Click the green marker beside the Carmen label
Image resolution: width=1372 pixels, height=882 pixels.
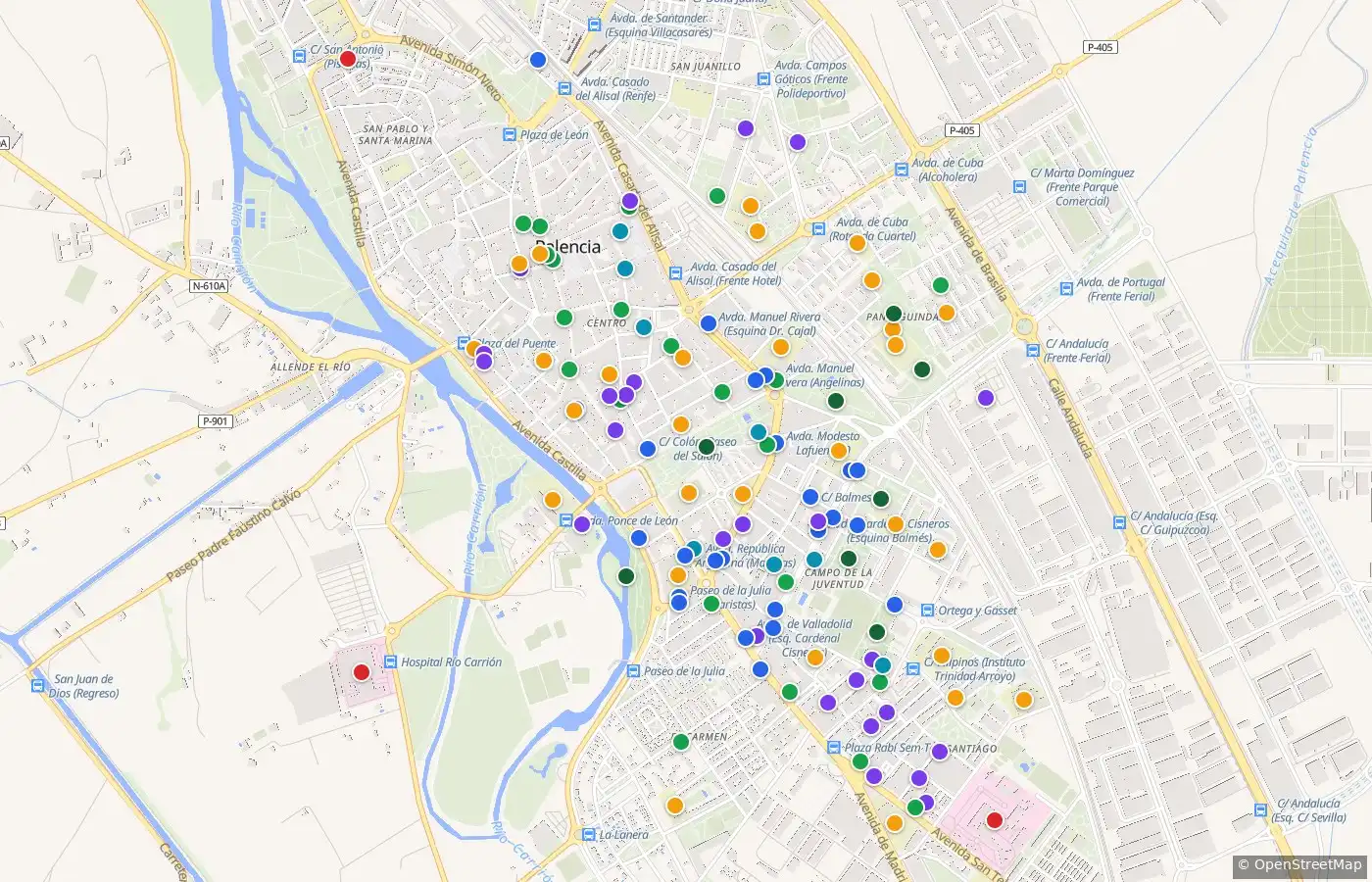[681, 742]
